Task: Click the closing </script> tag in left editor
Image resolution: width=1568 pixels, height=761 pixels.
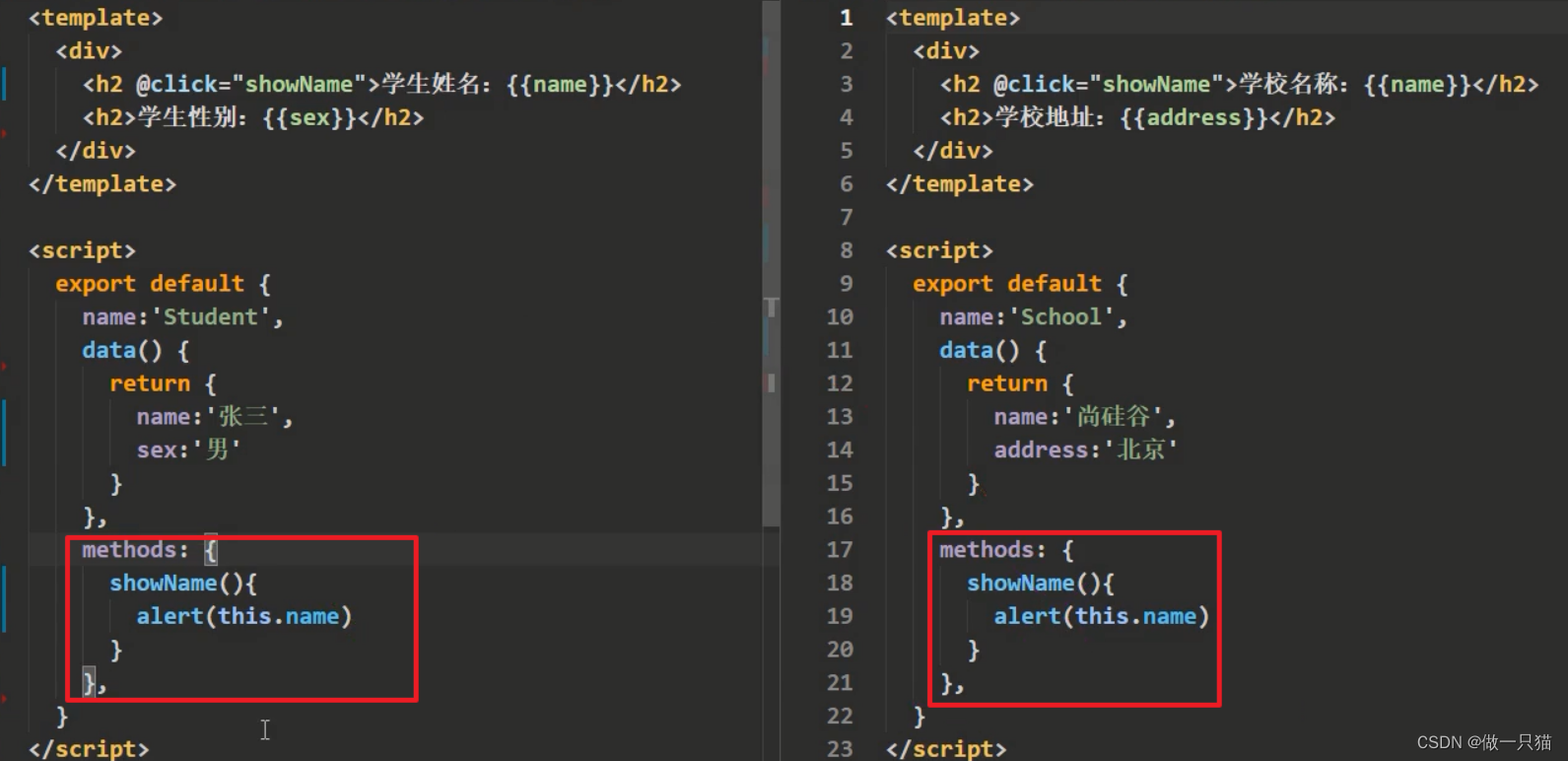Action: (89, 749)
